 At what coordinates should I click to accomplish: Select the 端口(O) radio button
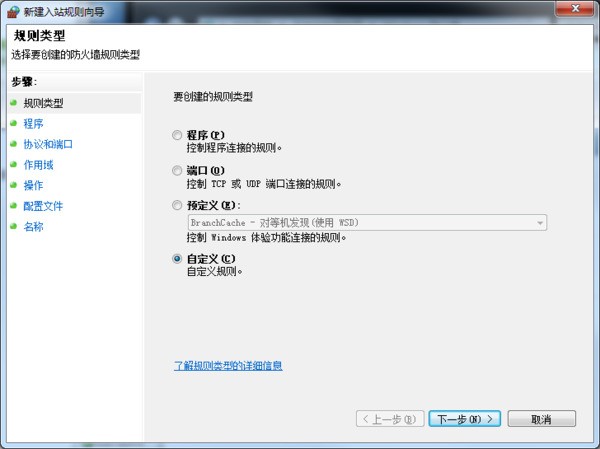pyautogui.click(x=177, y=170)
